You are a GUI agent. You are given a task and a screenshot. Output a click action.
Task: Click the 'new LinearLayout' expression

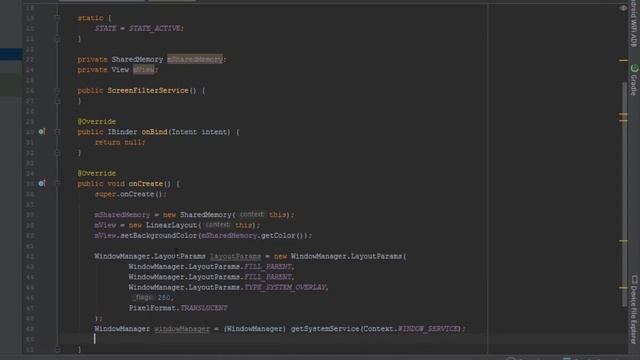coord(163,225)
